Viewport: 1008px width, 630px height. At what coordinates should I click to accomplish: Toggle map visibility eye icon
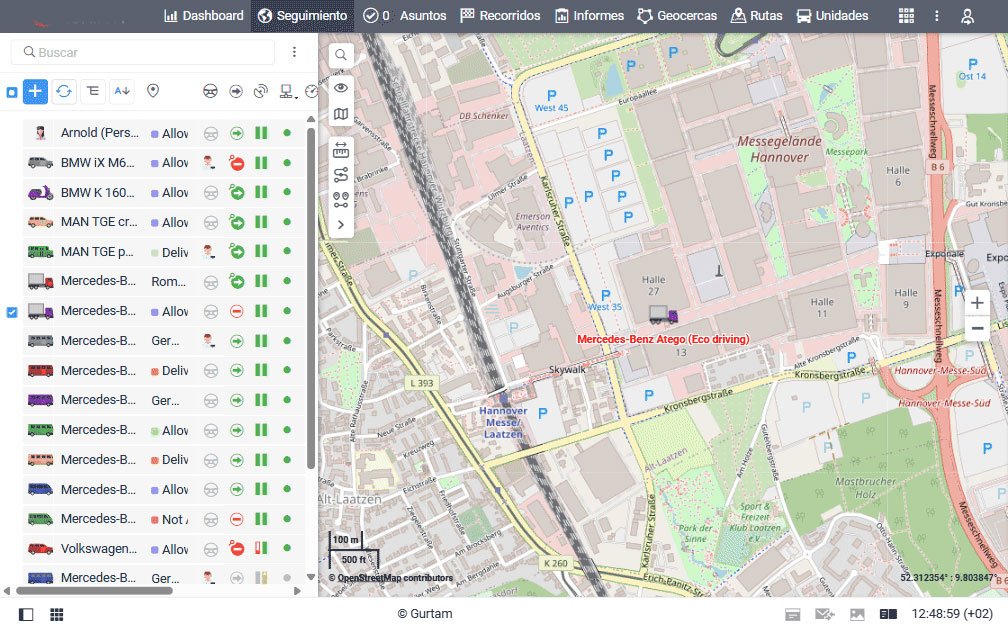pyautogui.click(x=341, y=87)
